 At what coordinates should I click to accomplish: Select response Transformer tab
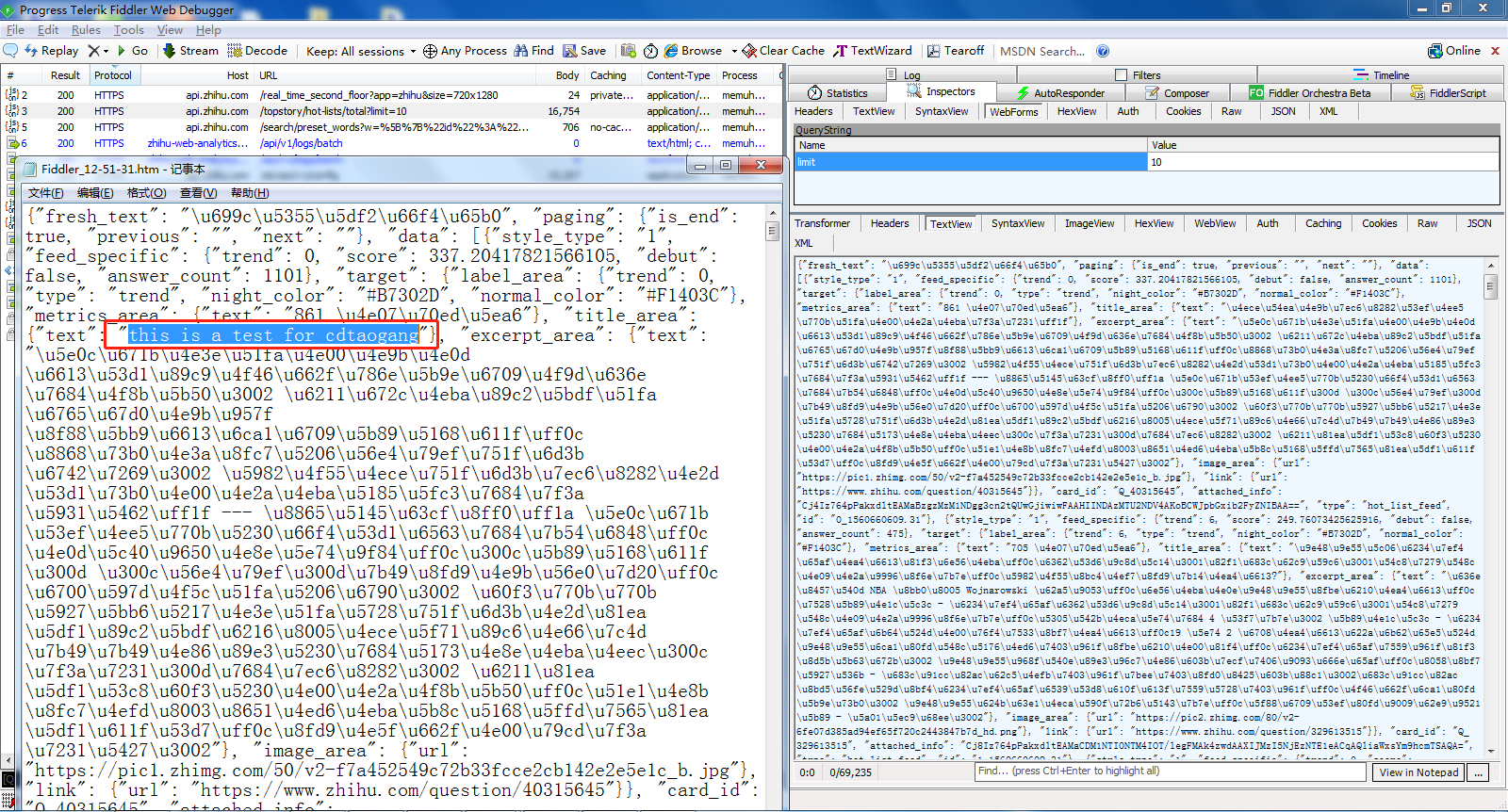click(822, 223)
